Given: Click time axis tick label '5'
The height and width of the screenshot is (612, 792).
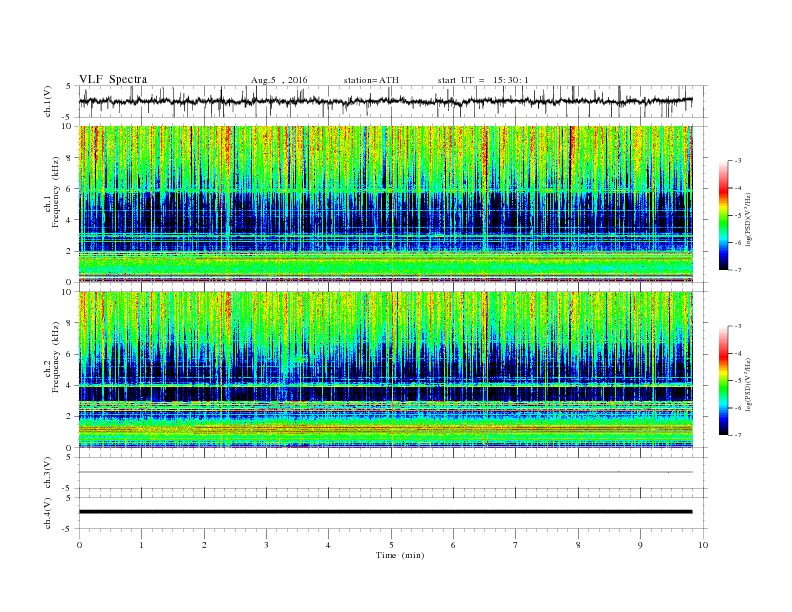Looking at the screenshot, I should point(391,545).
